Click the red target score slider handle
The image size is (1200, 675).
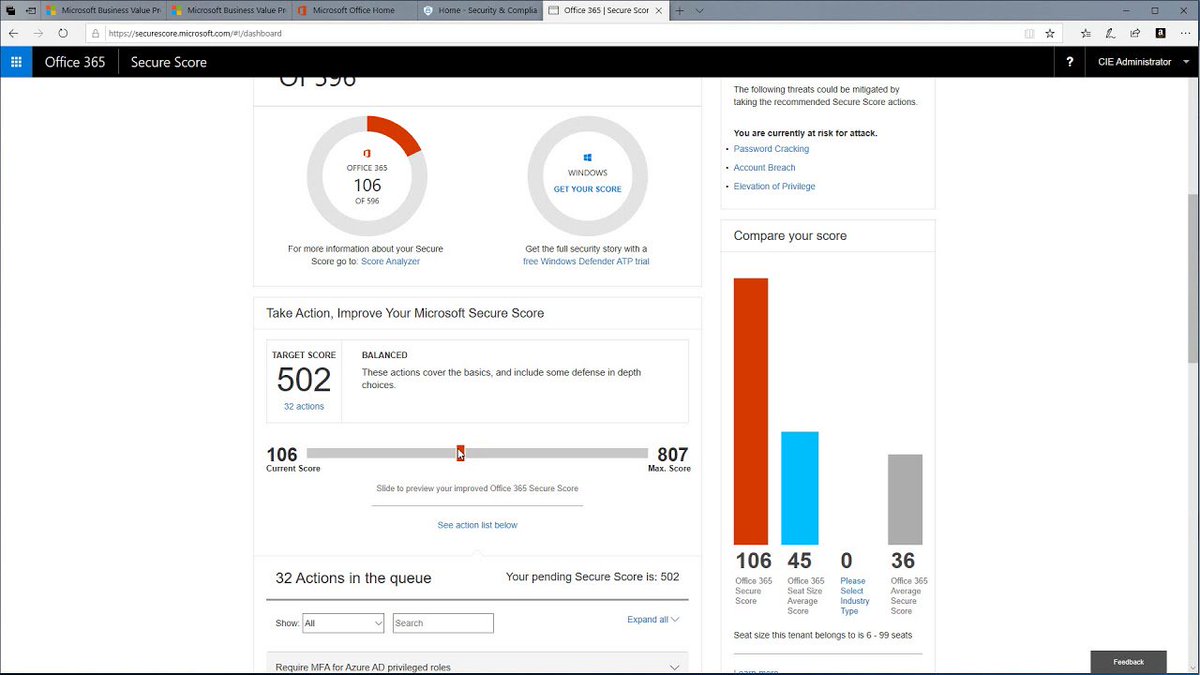tap(460, 453)
